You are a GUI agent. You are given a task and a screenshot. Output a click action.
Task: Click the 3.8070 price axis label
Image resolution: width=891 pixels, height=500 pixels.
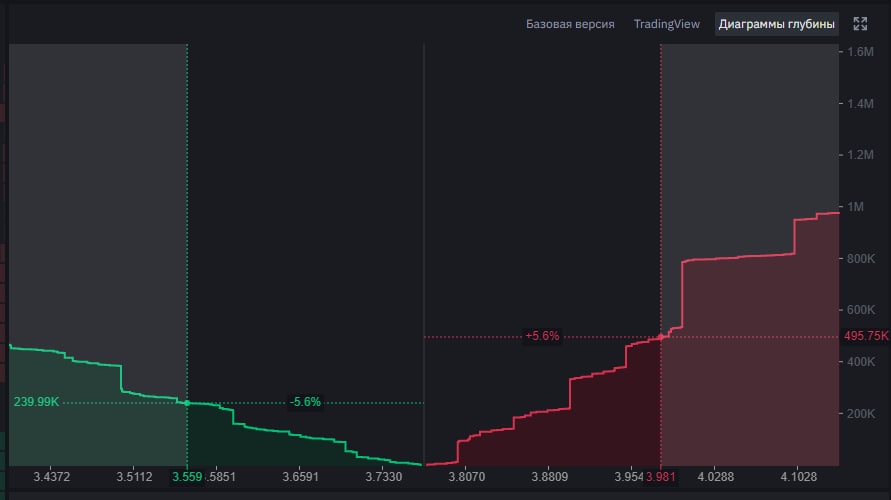[x=467, y=477]
